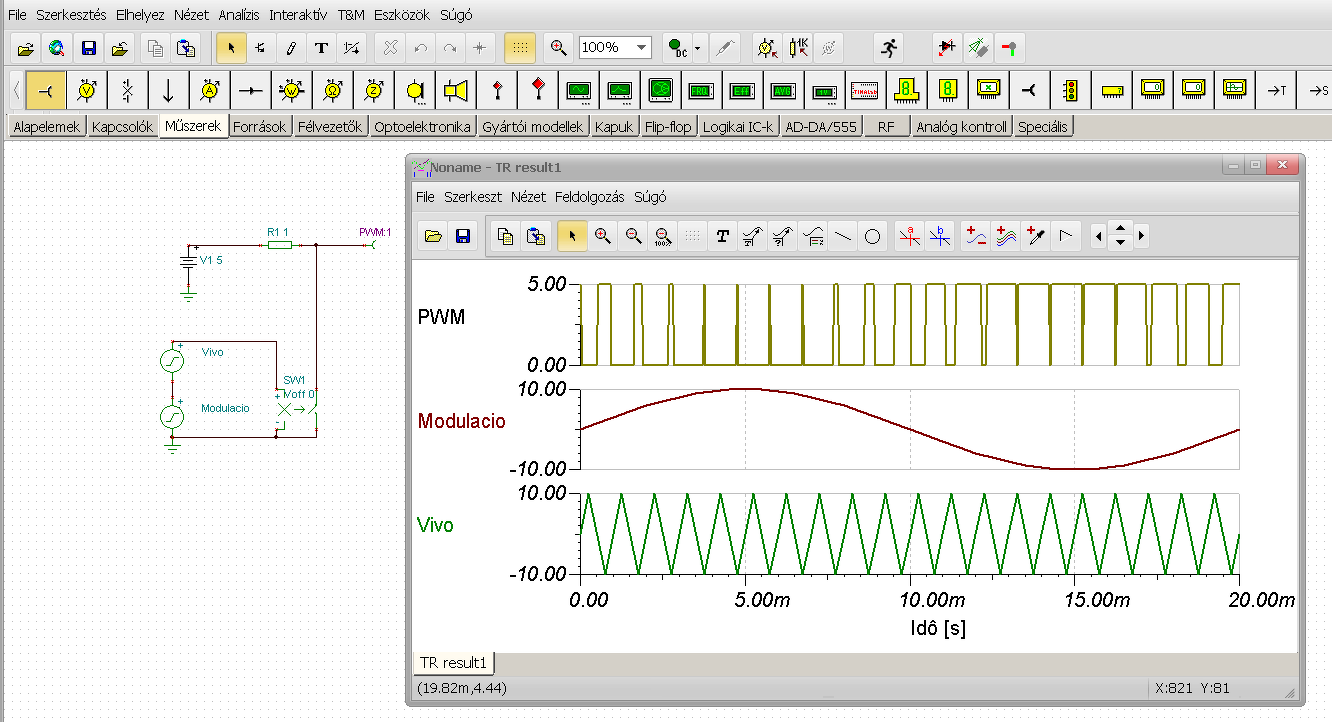Viewport: 1332px width, 722px height.
Task: Select the voltmeter component icon
Action: click(87, 90)
